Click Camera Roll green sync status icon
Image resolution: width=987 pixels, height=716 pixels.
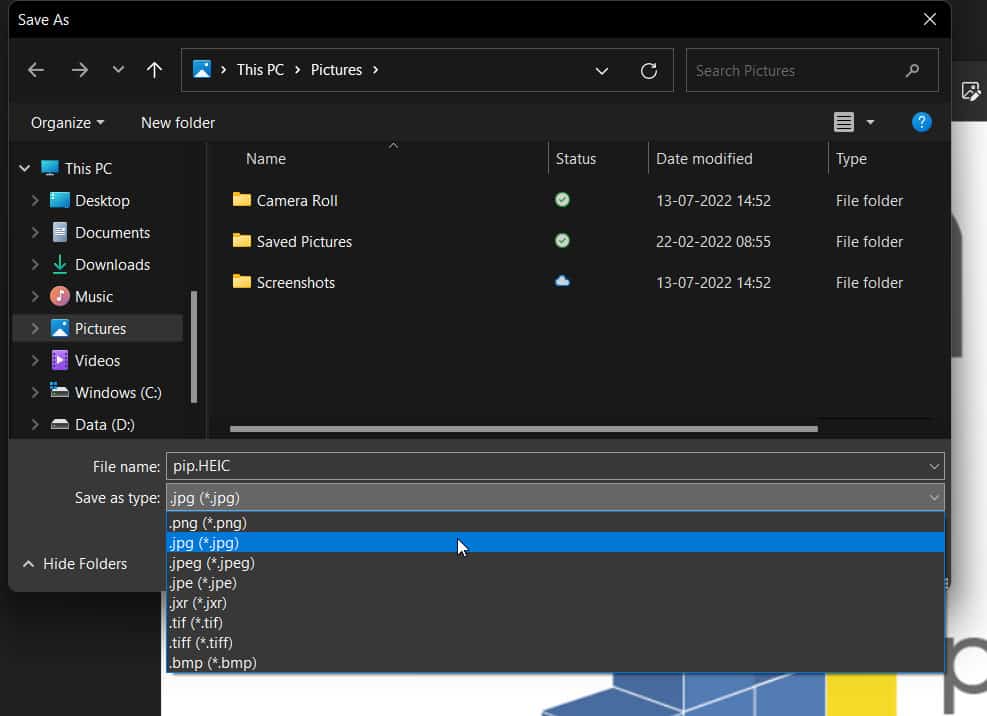click(562, 200)
